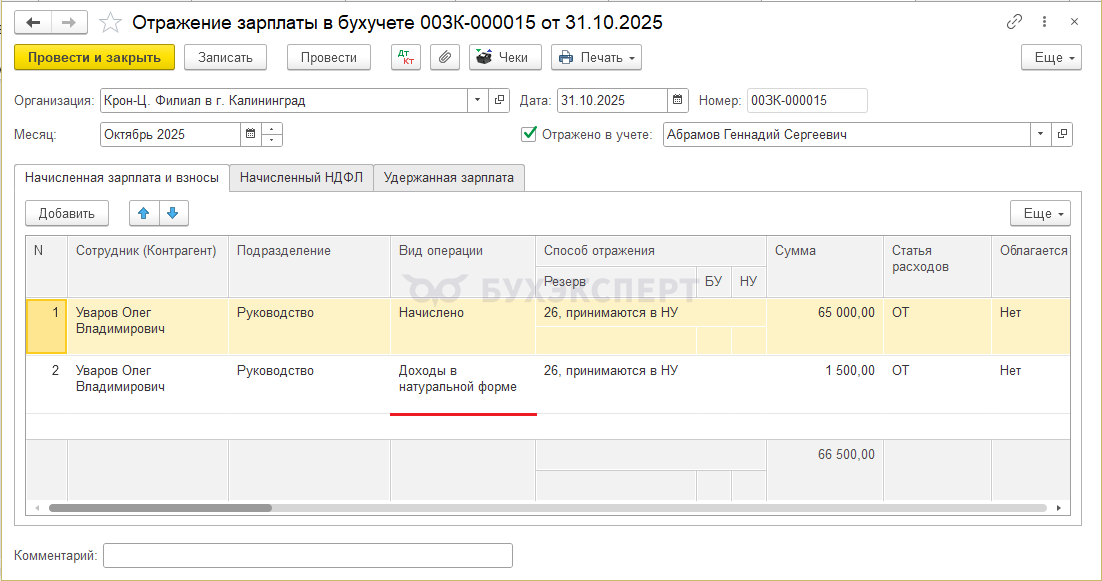Go forward with the right arrow button
Image resolution: width=1102 pixels, height=581 pixels.
(69, 23)
